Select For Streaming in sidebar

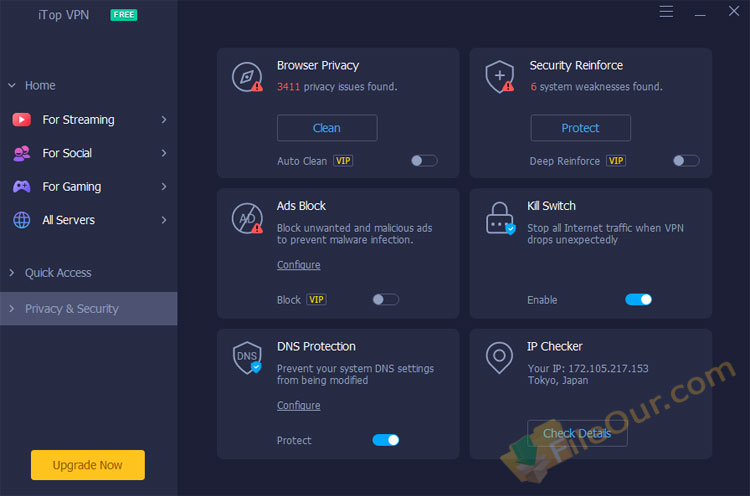coord(89,120)
